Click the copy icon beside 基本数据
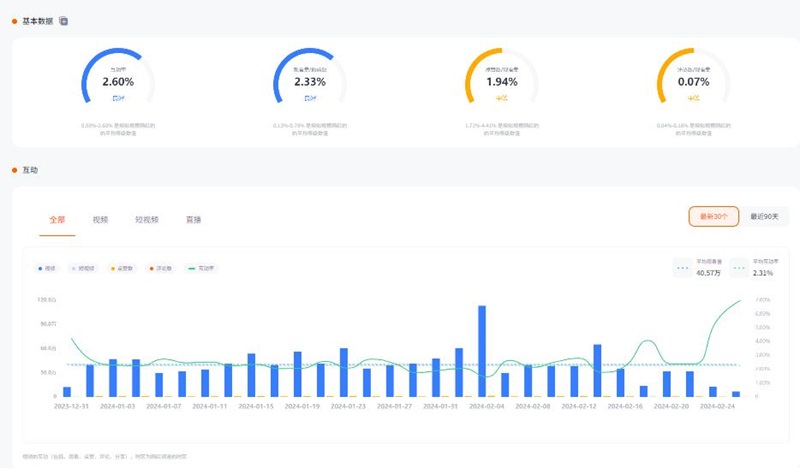800x468 pixels. (64, 20)
